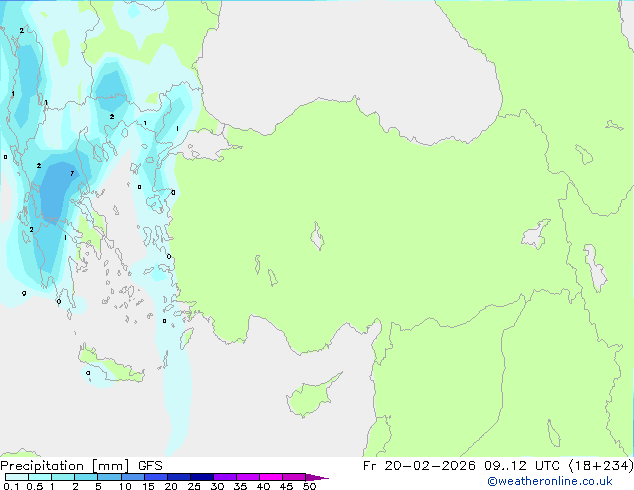Choose the 20–25 mm dark blue swatch
Image resolution: width=634 pixels, height=490 pixels.
point(178,477)
